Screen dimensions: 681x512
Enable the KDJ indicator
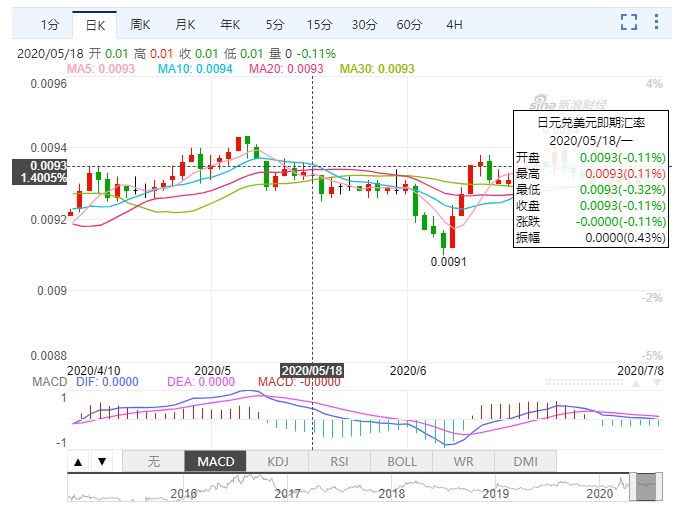click(277, 461)
